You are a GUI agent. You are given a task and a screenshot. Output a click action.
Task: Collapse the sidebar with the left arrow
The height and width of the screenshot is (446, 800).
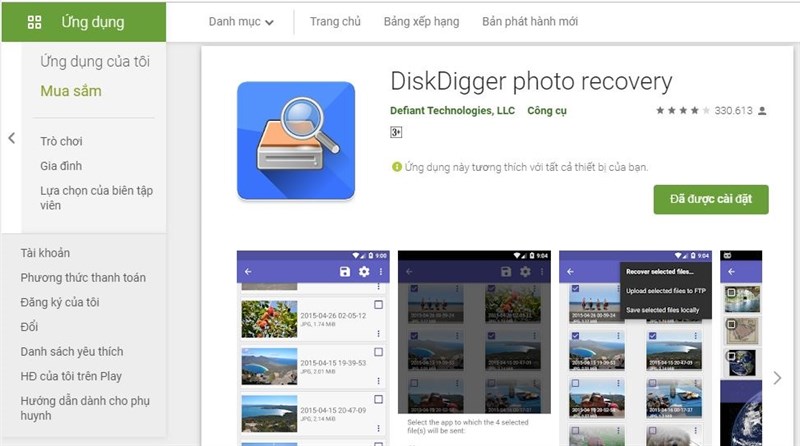click(11, 138)
